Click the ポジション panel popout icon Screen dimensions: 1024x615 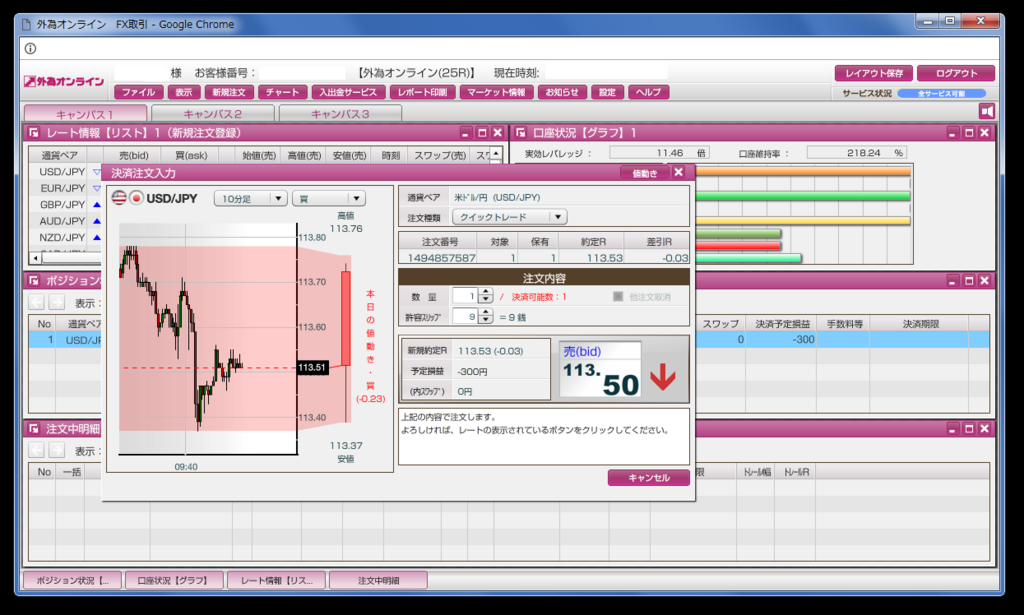pos(33,281)
